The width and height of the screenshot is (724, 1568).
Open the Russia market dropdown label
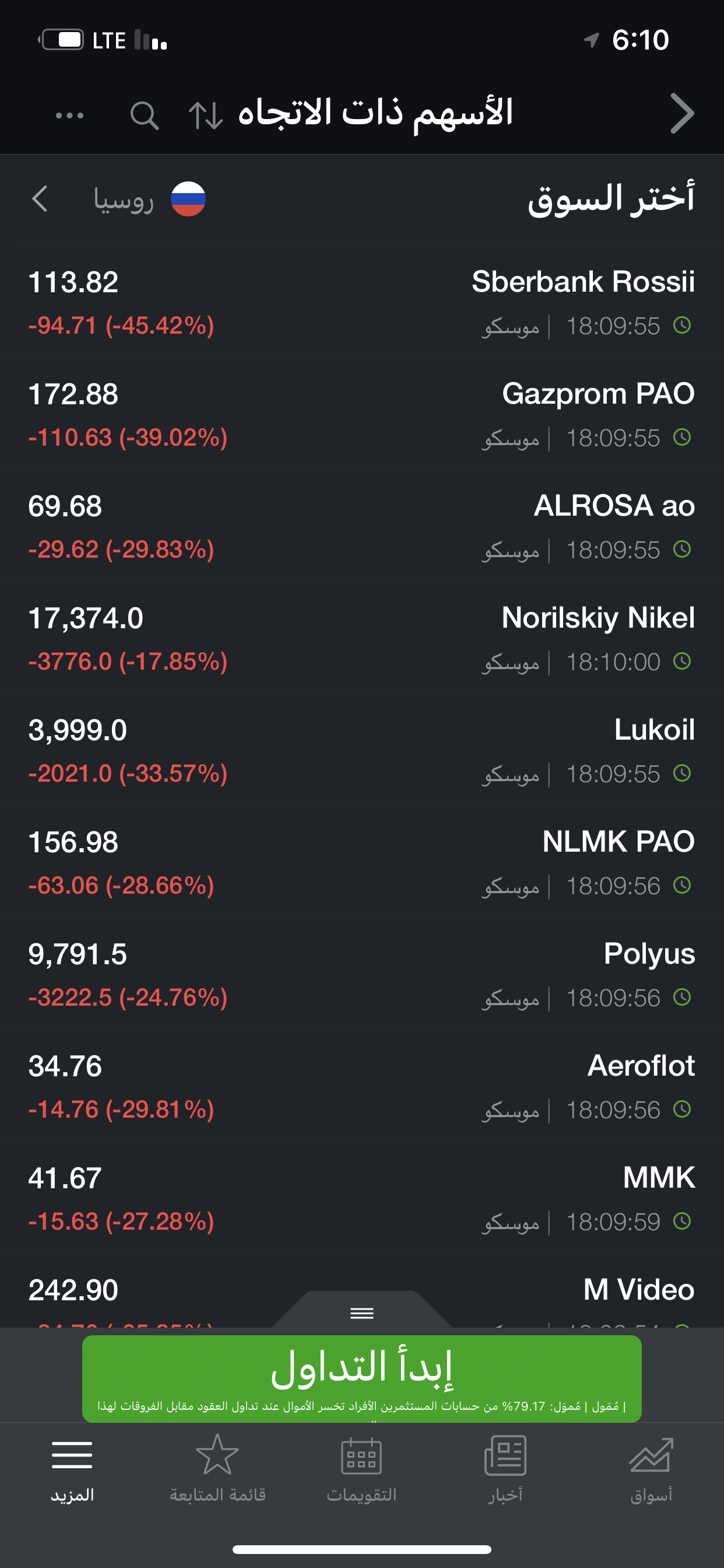(x=124, y=199)
